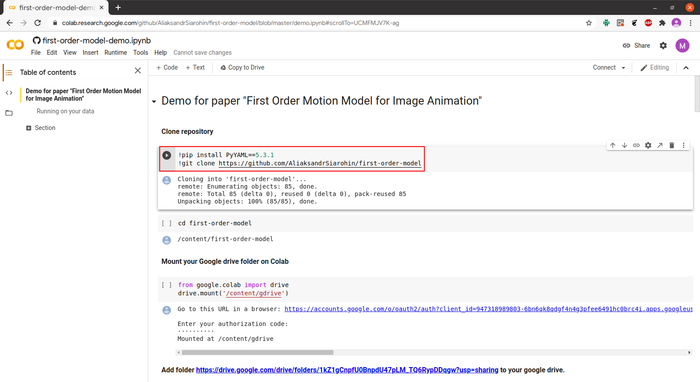Click the Connect button

point(604,68)
